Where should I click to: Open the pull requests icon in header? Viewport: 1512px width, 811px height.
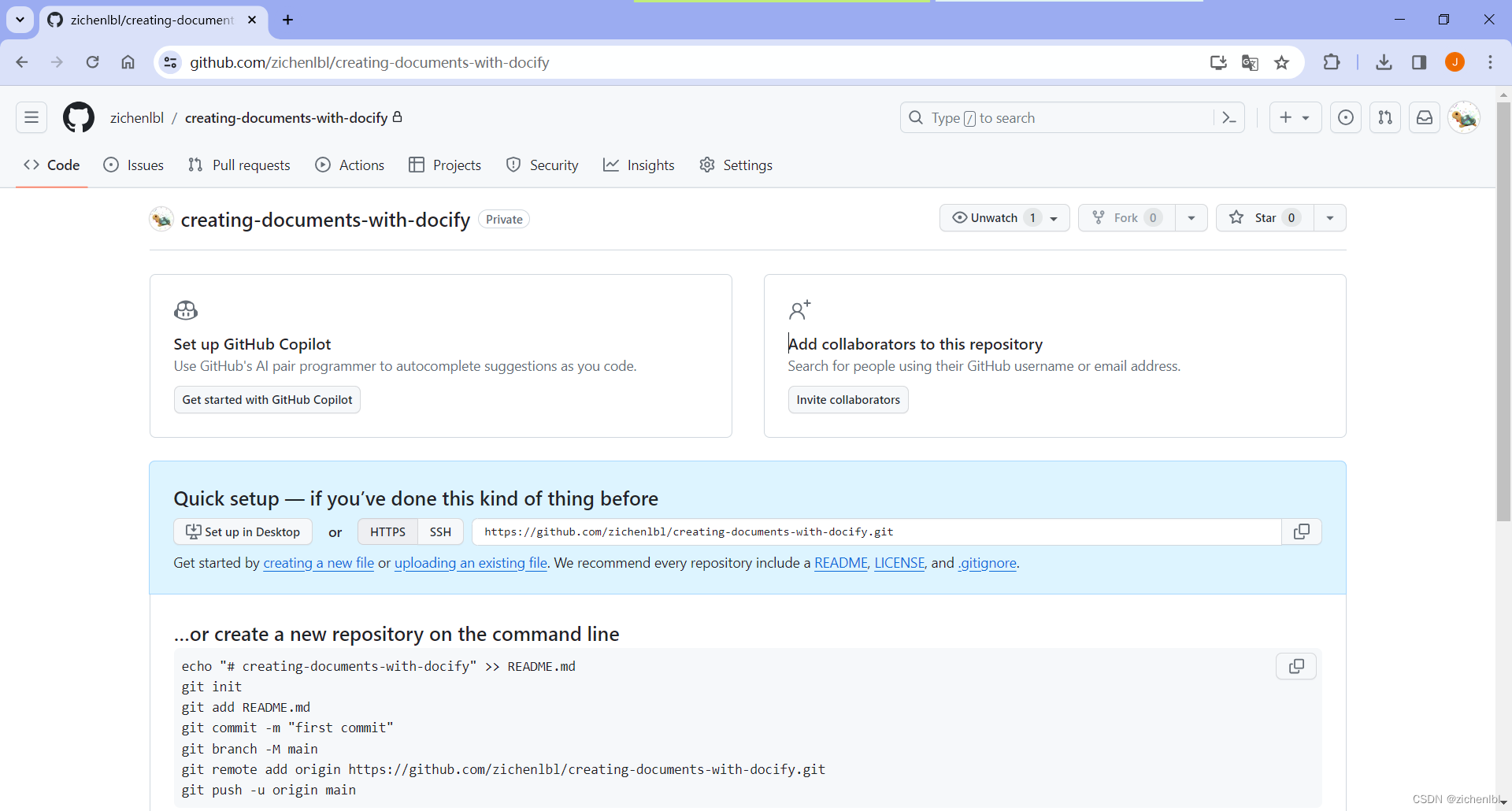[1385, 118]
